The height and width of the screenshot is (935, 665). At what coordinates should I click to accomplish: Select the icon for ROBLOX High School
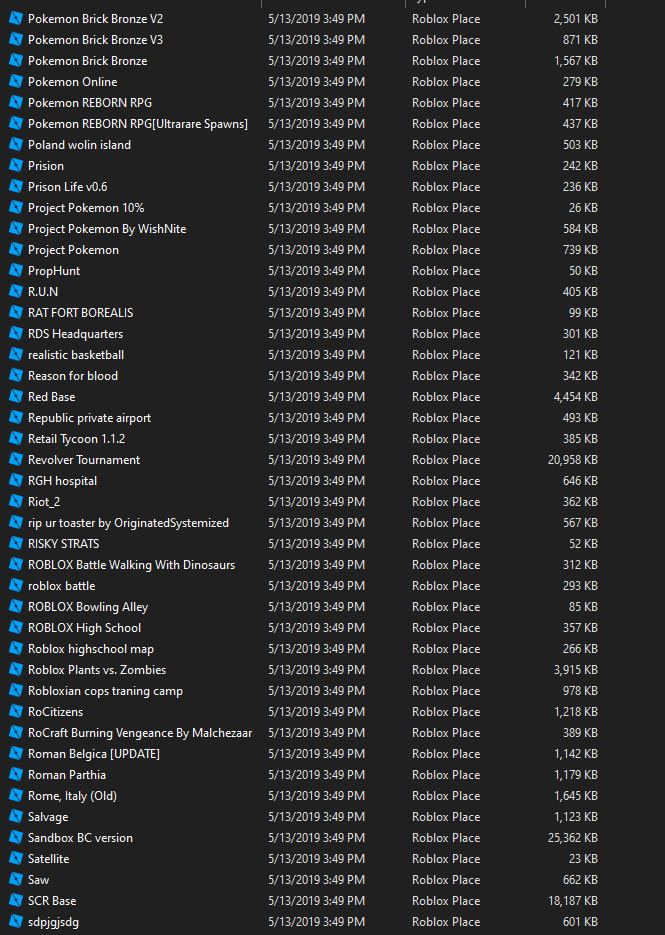pyautogui.click(x=16, y=628)
